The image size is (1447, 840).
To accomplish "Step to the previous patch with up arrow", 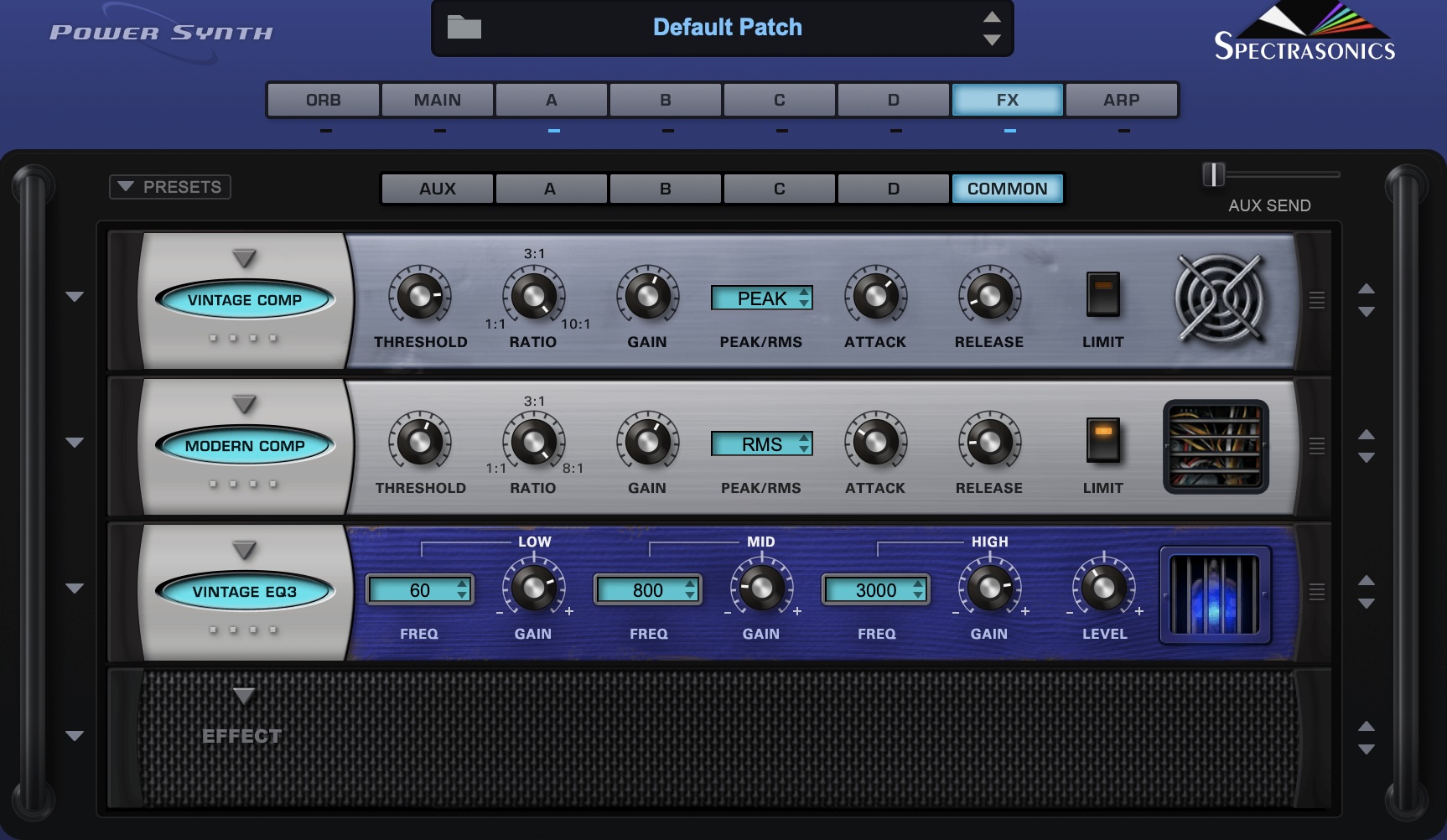I will 992,17.
